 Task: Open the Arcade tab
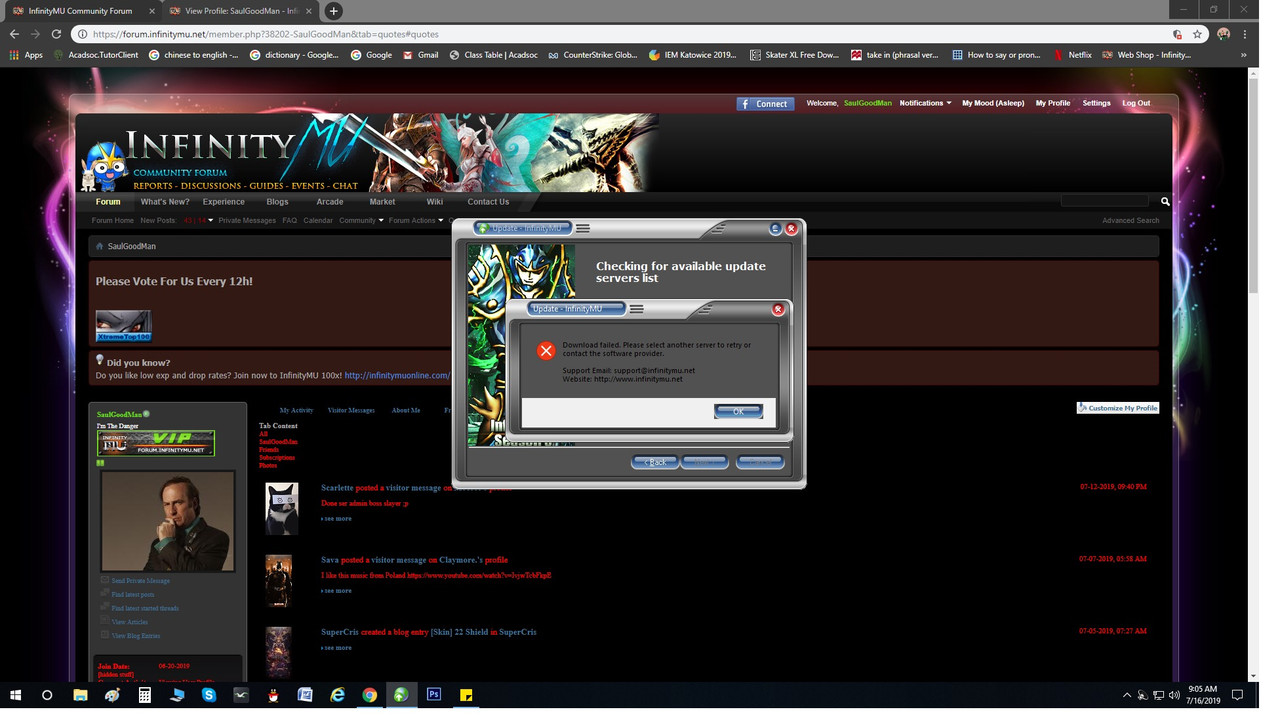pyautogui.click(x=330, y=202)
